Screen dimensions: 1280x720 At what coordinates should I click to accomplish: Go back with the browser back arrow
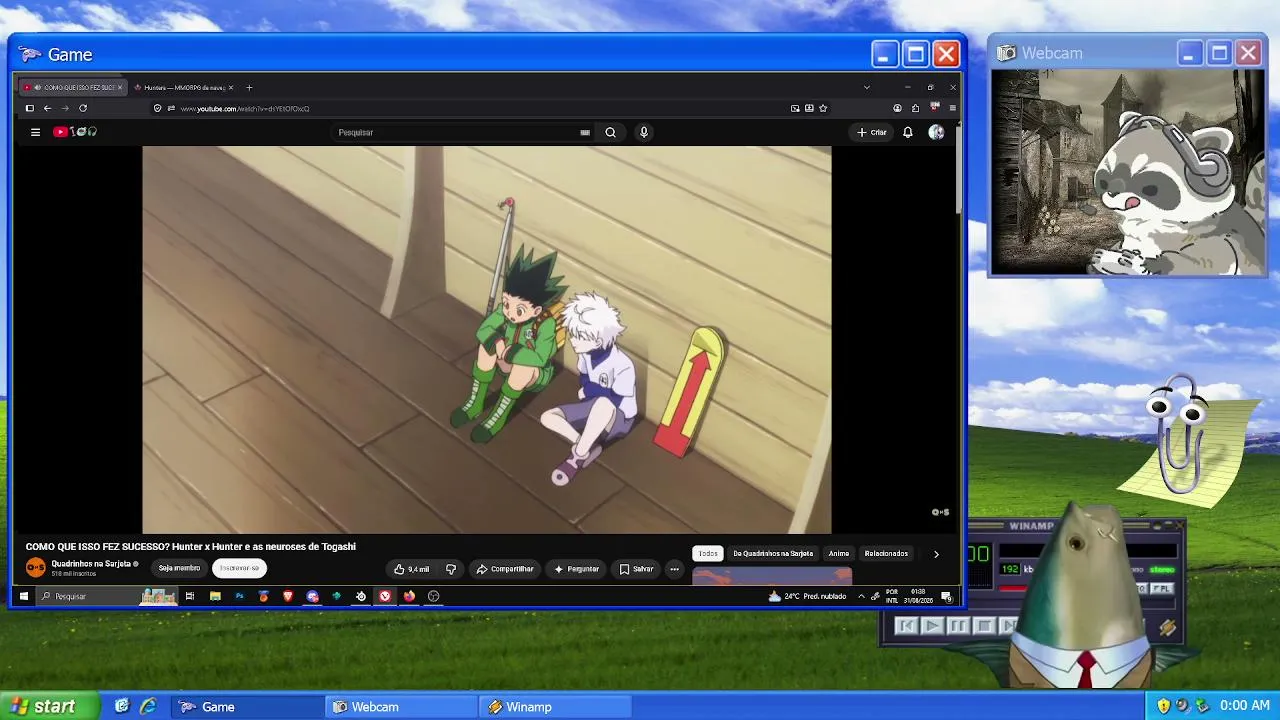[x=47, y=108]
